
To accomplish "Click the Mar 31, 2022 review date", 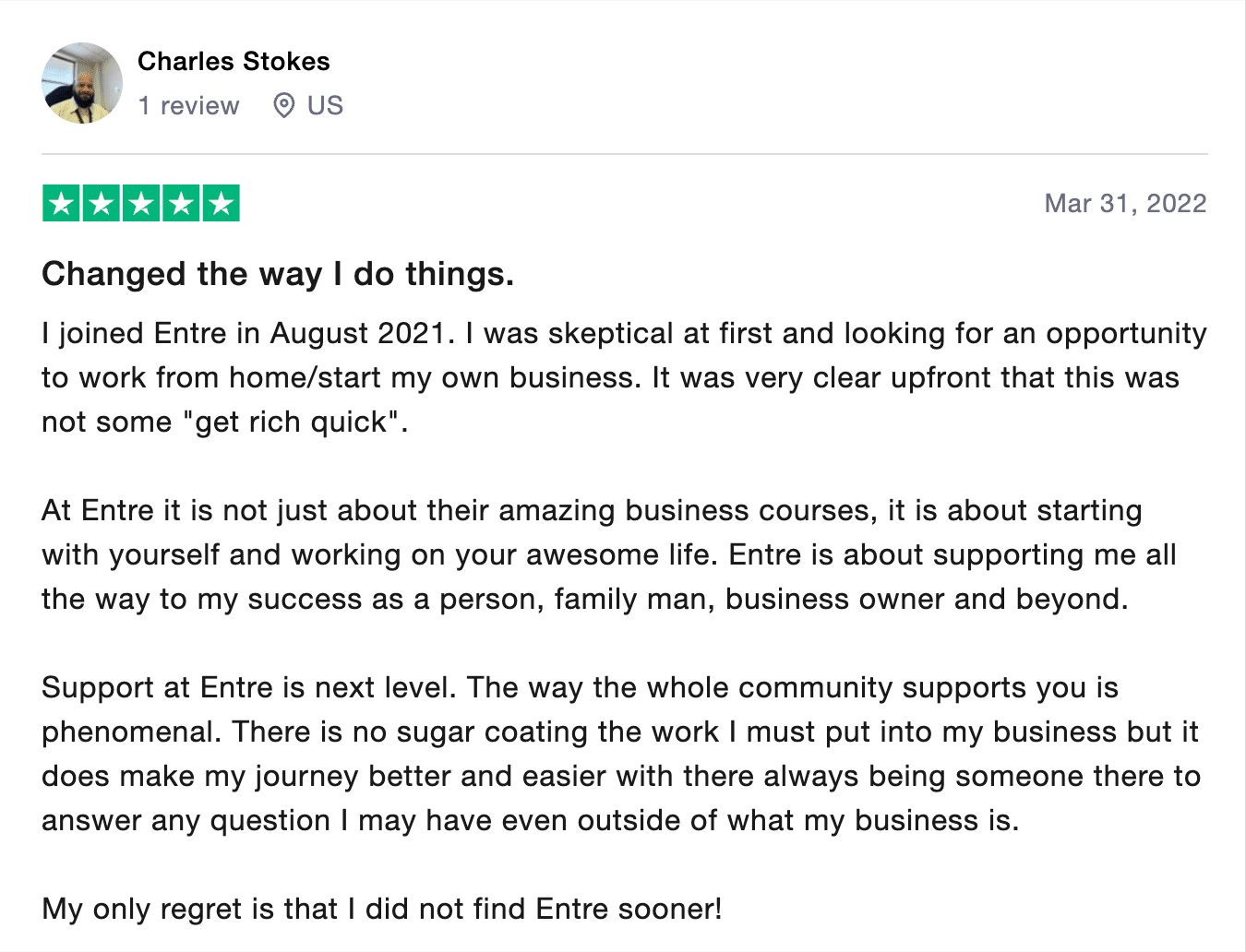I will coord(1125,203).
